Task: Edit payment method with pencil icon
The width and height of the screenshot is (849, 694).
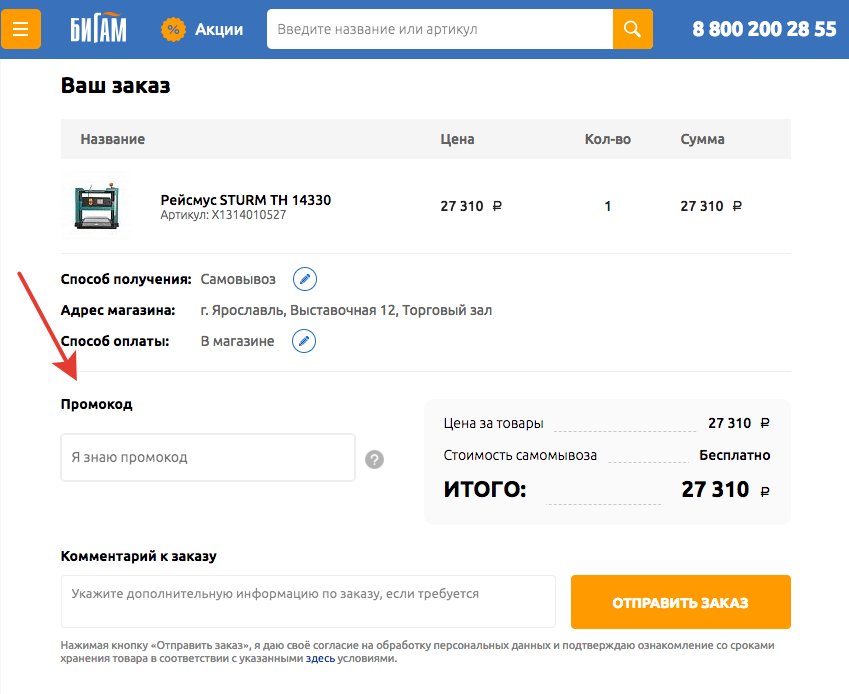Action: [303, 341]
